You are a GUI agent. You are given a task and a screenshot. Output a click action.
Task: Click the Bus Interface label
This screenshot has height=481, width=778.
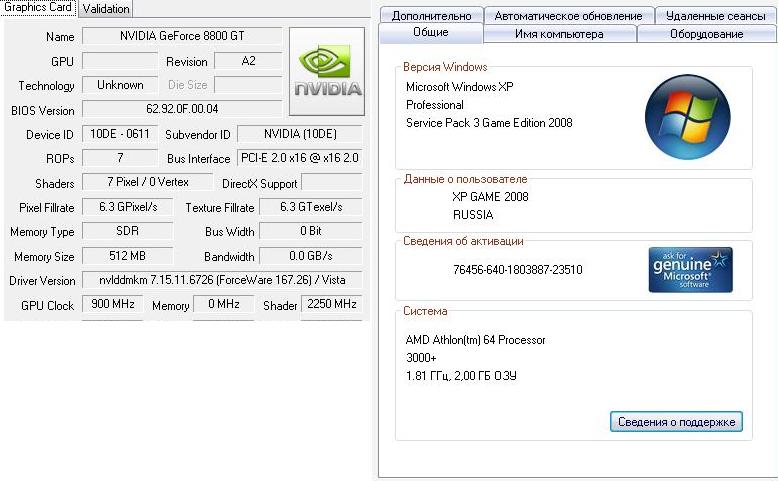198,159
